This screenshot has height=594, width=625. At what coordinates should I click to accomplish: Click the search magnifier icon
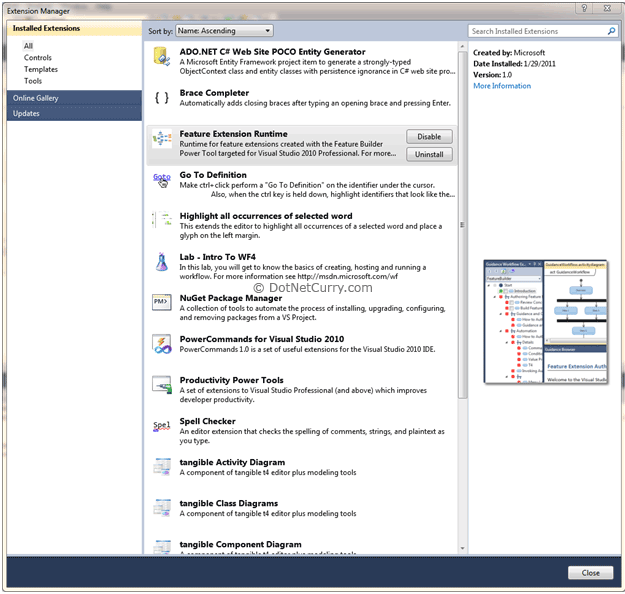click(612, 32)
